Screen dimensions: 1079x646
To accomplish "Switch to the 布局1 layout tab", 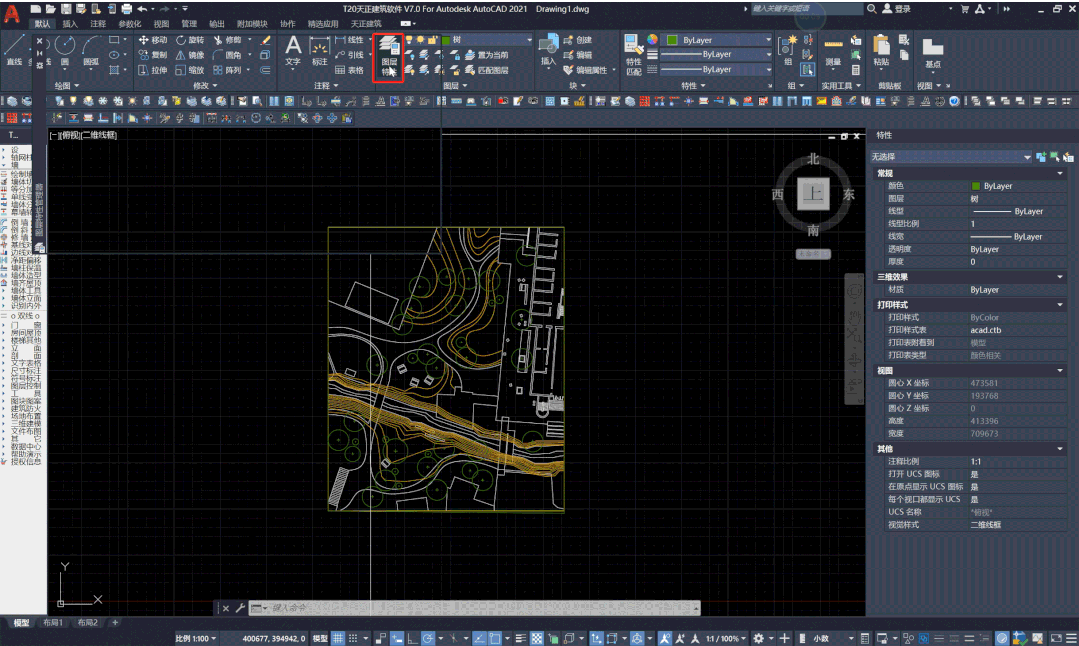I will (x=53, y=623).
